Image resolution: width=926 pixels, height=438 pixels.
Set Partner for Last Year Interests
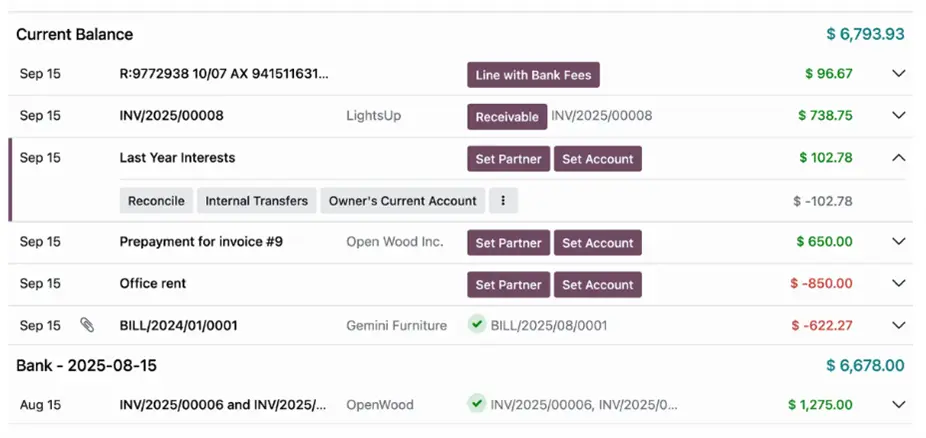tap(508, 158)
